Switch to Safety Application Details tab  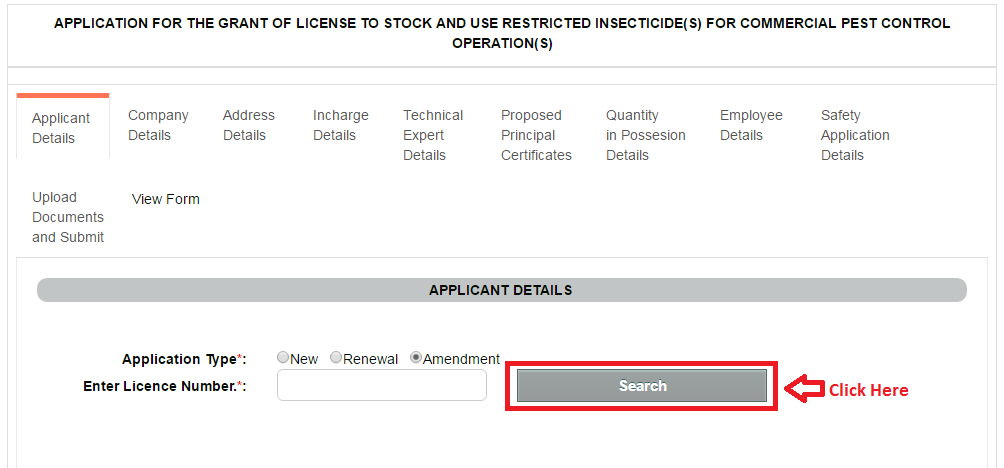(855, 135)
